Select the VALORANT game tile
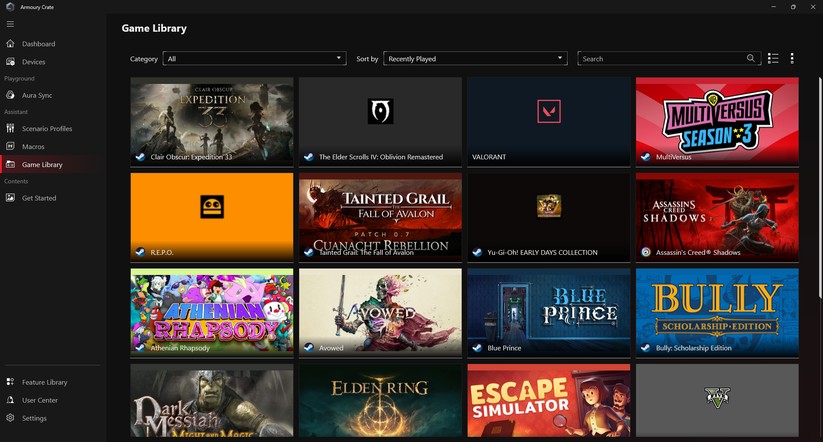Image resolution: width=823 pixels, height=442 pixels. point(548,120)
